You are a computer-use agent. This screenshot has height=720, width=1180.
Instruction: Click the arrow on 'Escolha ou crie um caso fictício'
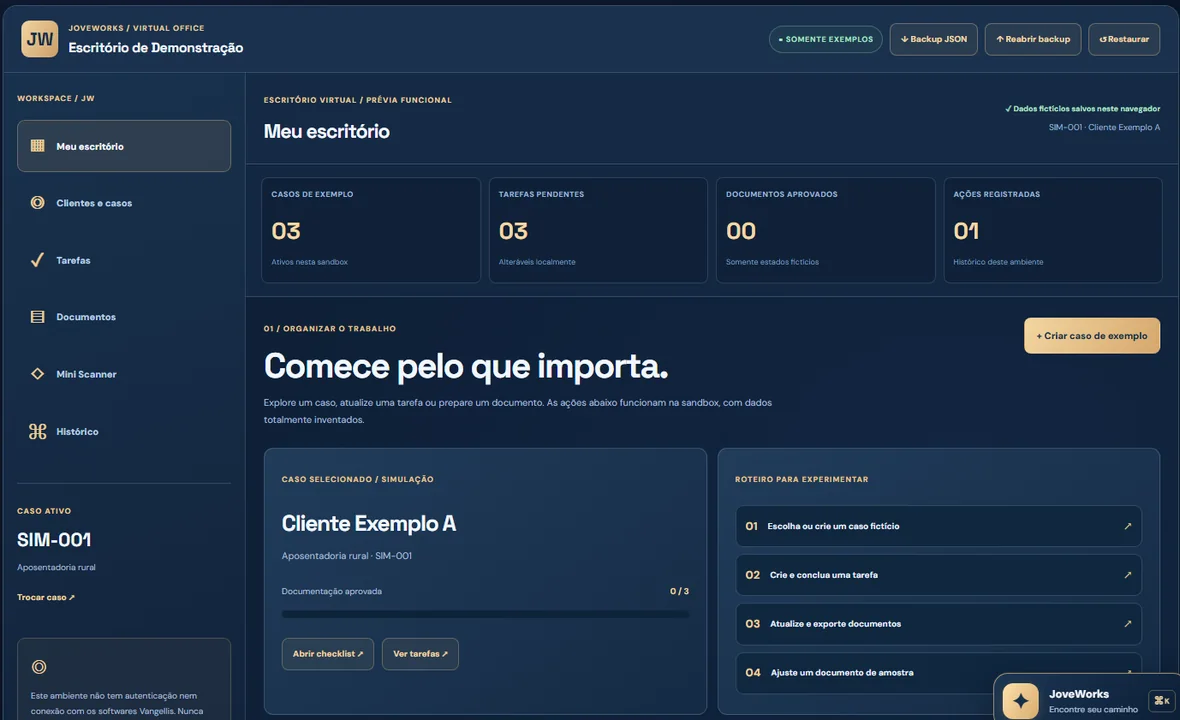point(1127,526)
